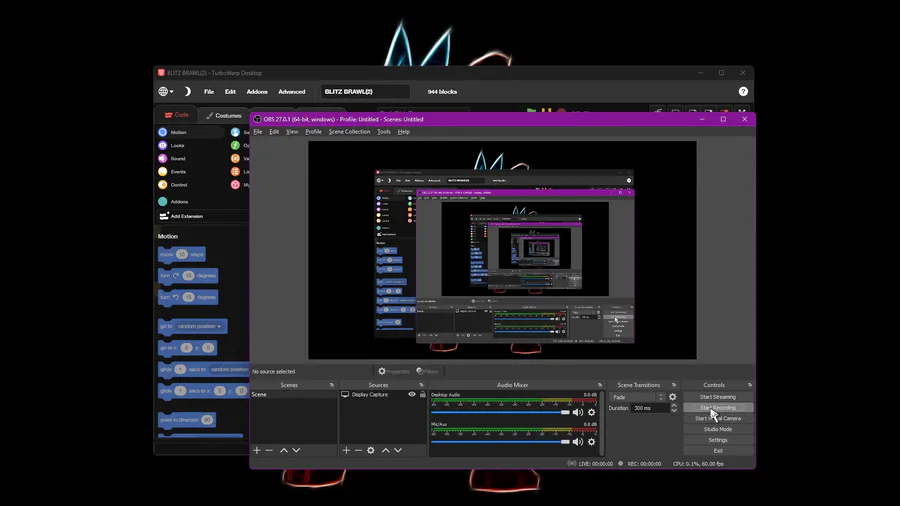Remove selected scene with minus icon
The image size is (900, 506).
coord(269,450)
